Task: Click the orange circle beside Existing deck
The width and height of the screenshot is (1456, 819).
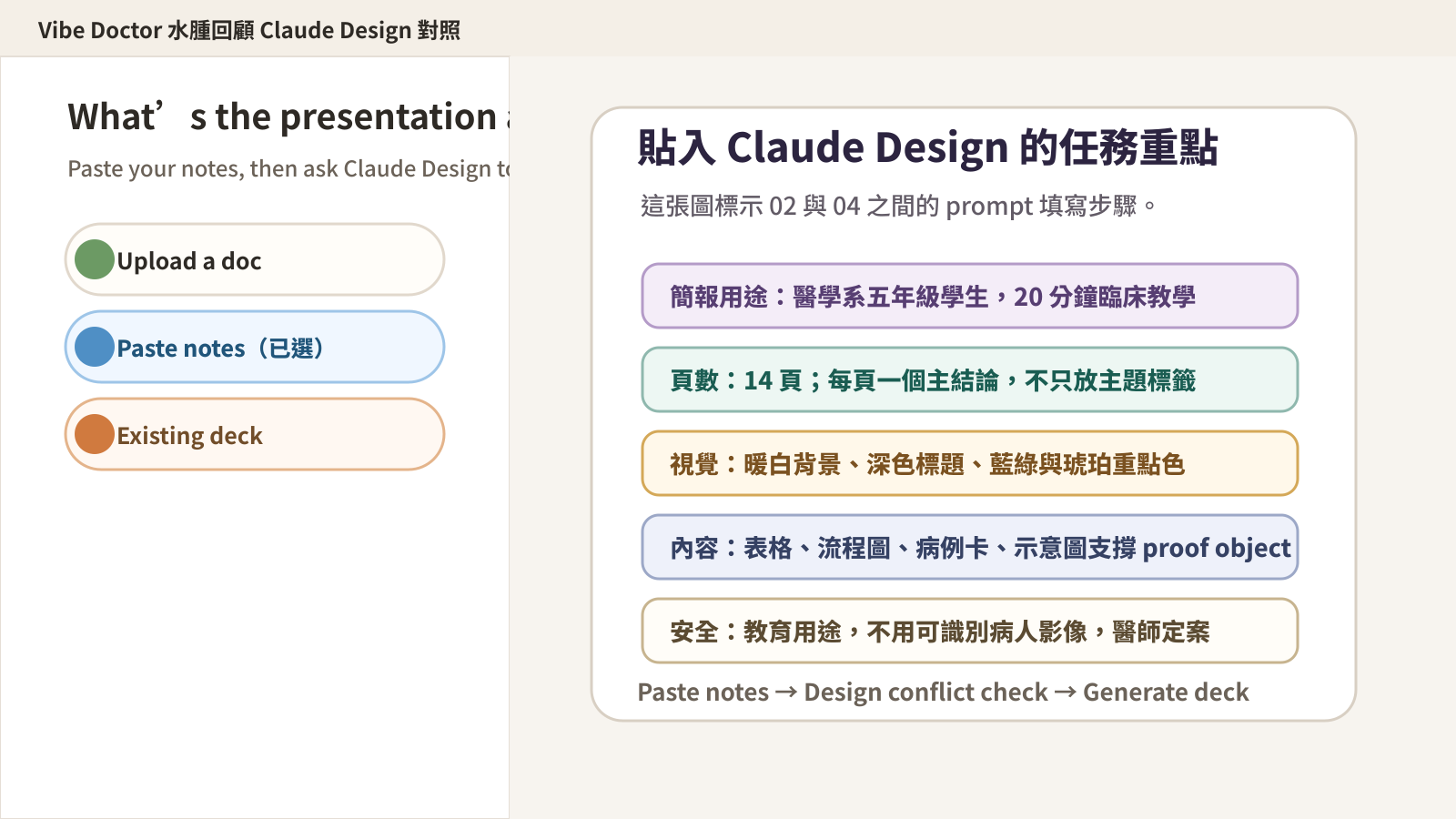Action: click(x=95, y=434)
